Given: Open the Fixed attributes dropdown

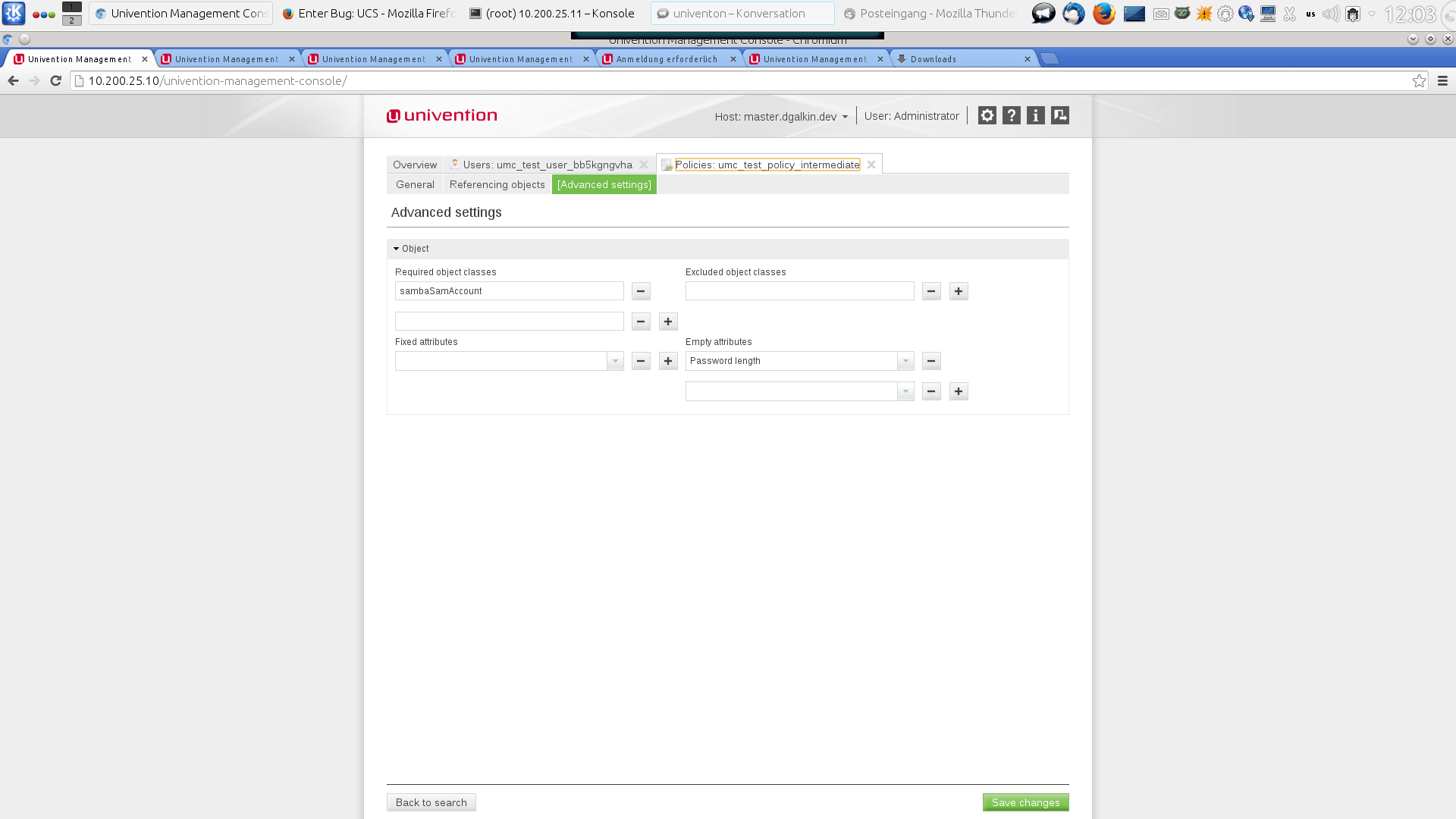Looking at the screenshot, I should (x=615, y=361).
